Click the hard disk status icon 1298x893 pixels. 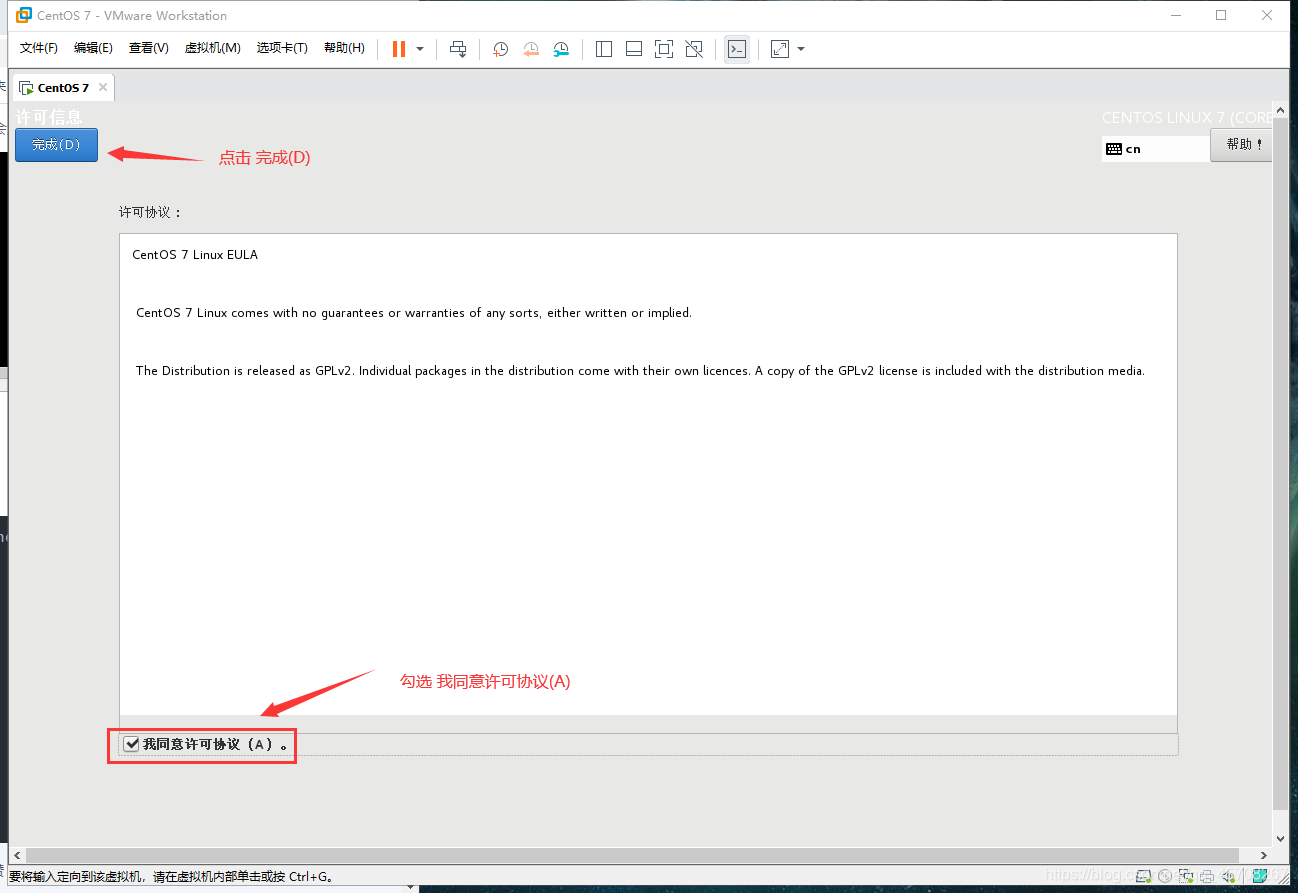click(1143, 876)
